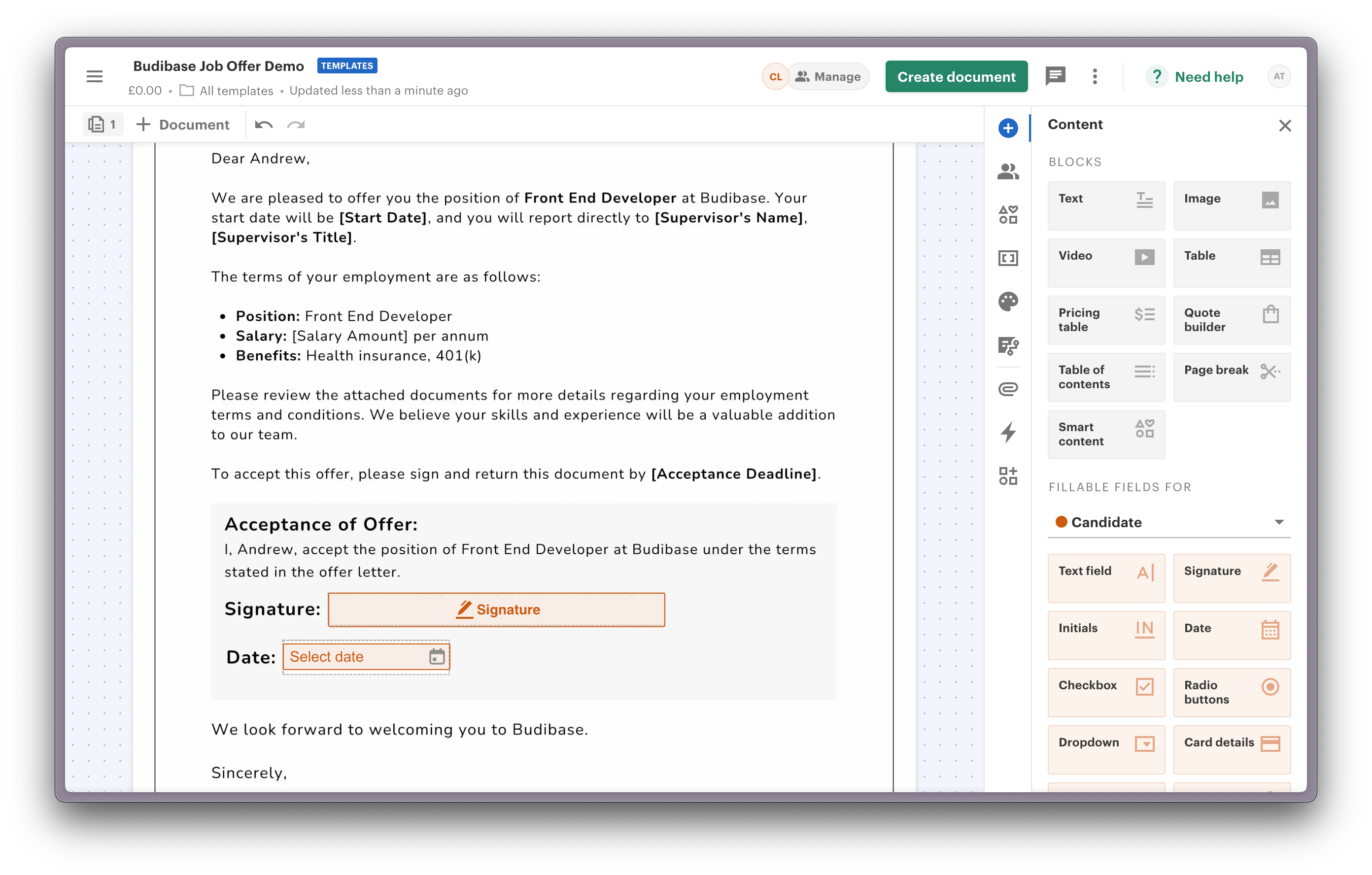
Task: Open the Design palette icon
Action: (1007, 302)
